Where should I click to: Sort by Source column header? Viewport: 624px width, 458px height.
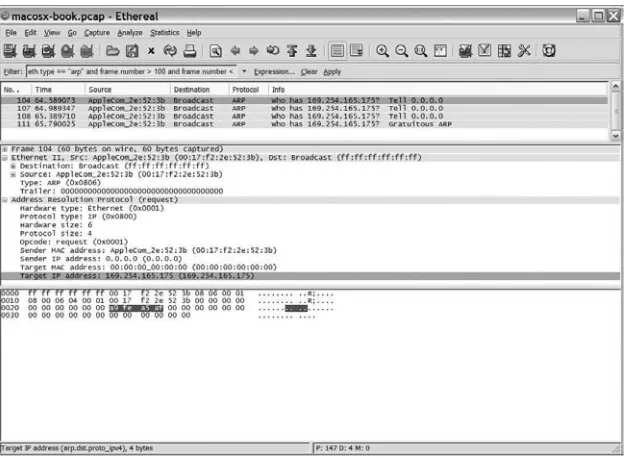point(128,90)
